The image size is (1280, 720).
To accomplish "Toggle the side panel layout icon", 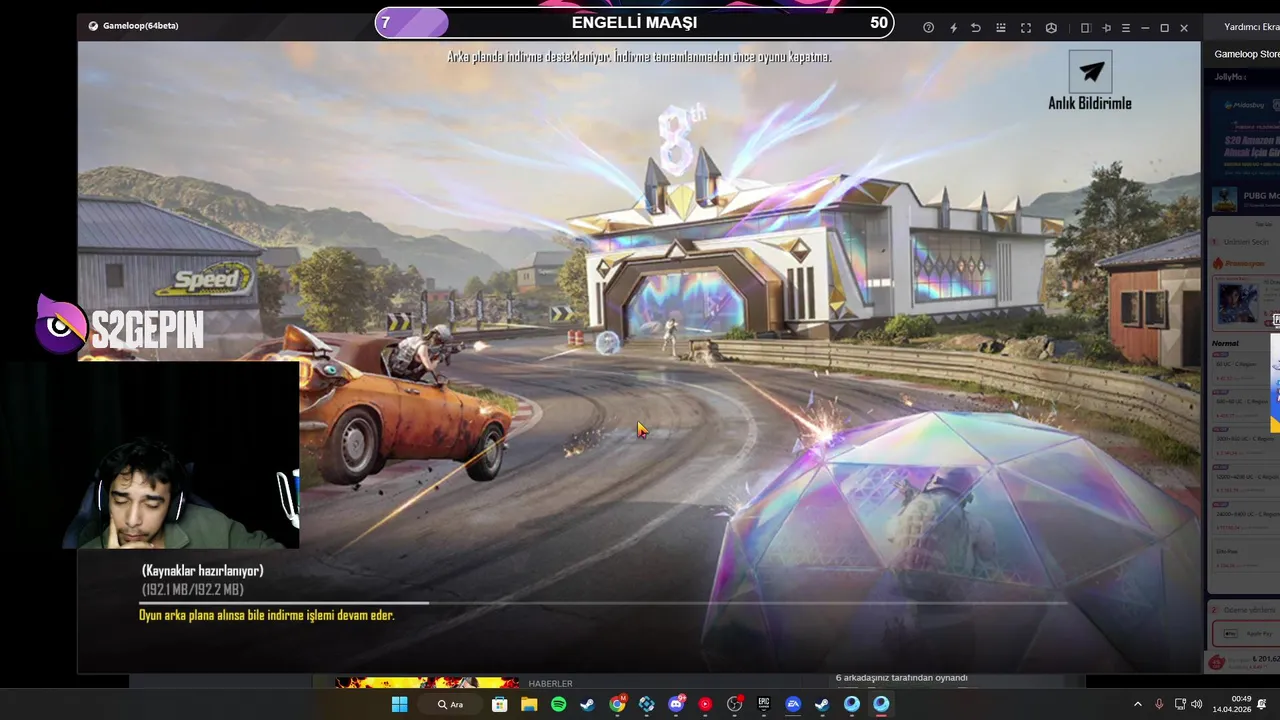I will point(1085,28).
